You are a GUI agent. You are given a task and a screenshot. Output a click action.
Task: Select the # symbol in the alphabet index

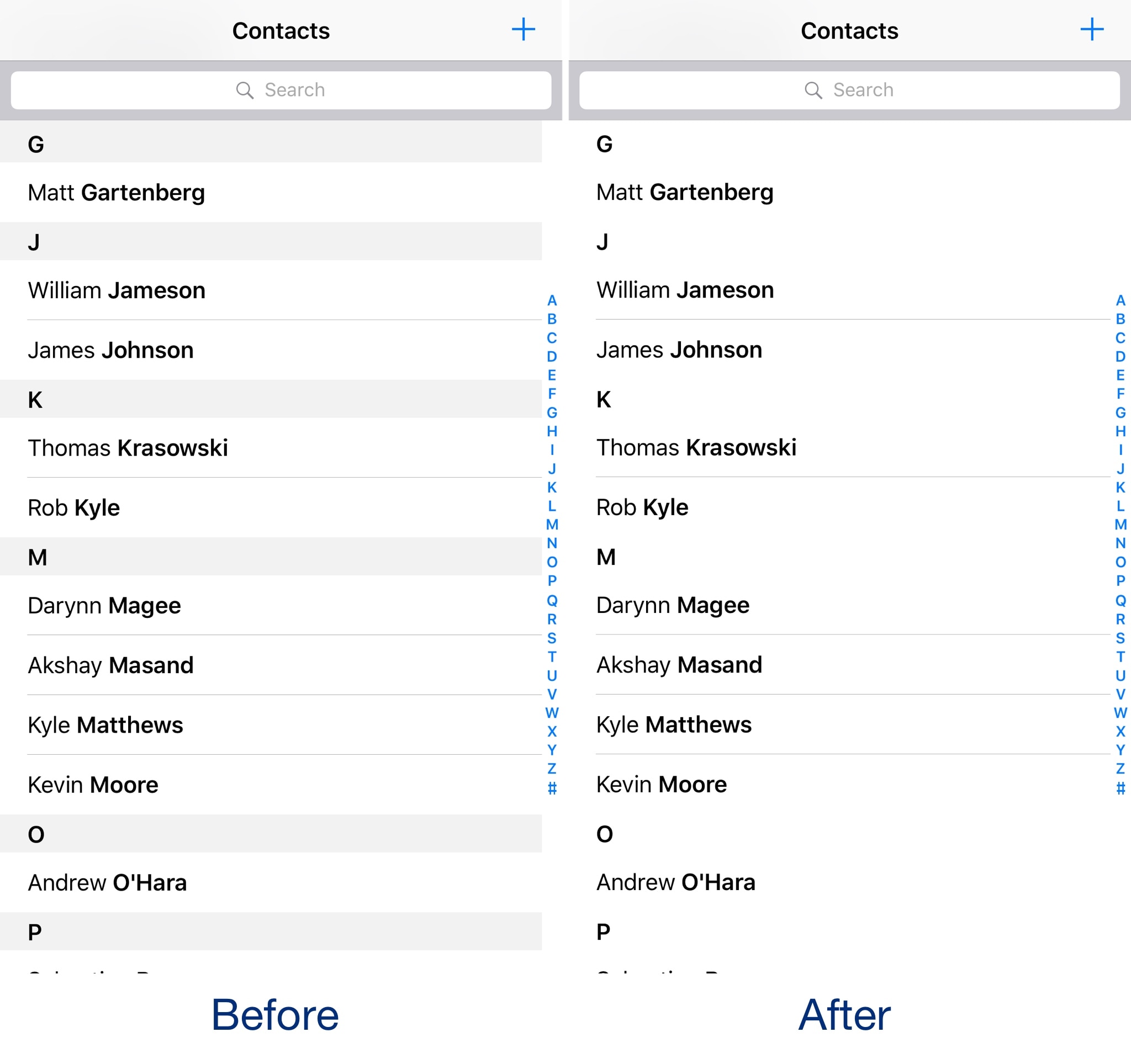tap(551, 790)
